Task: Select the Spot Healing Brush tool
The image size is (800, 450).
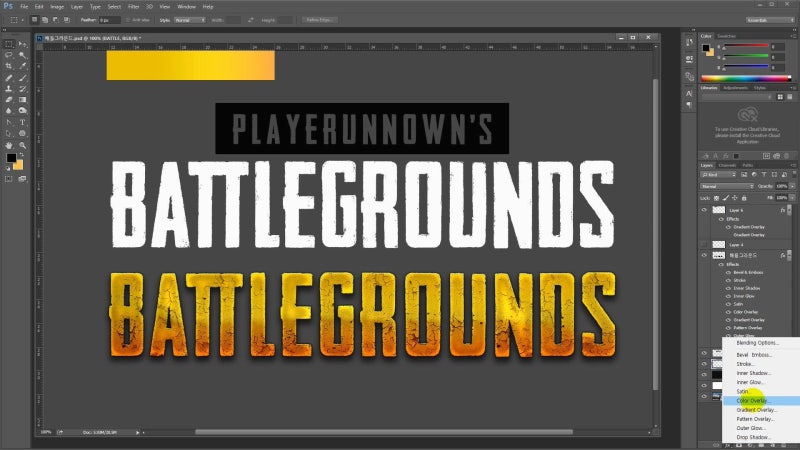Action: [x=9, y=78]
